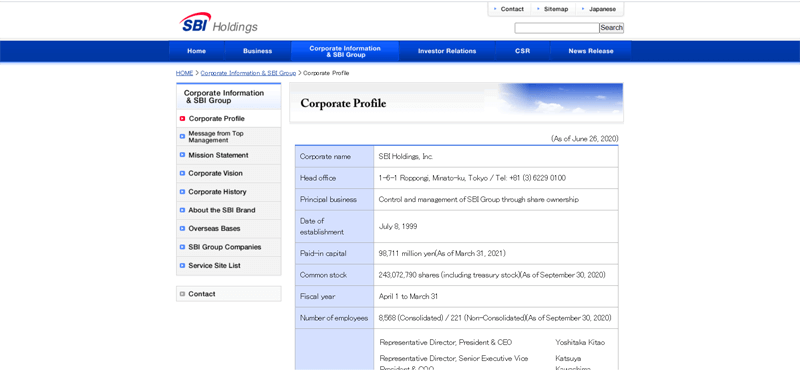Click the 'April 1 to March 31' value
The height and width of the screenshot is (371, 800).
[408, 296]
